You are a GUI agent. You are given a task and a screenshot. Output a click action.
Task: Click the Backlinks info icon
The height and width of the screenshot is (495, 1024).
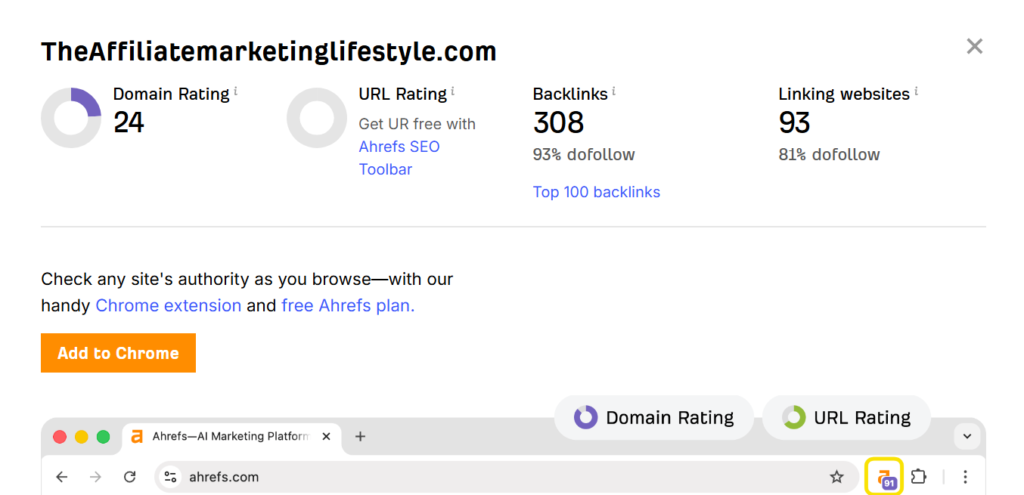point(613,91)
